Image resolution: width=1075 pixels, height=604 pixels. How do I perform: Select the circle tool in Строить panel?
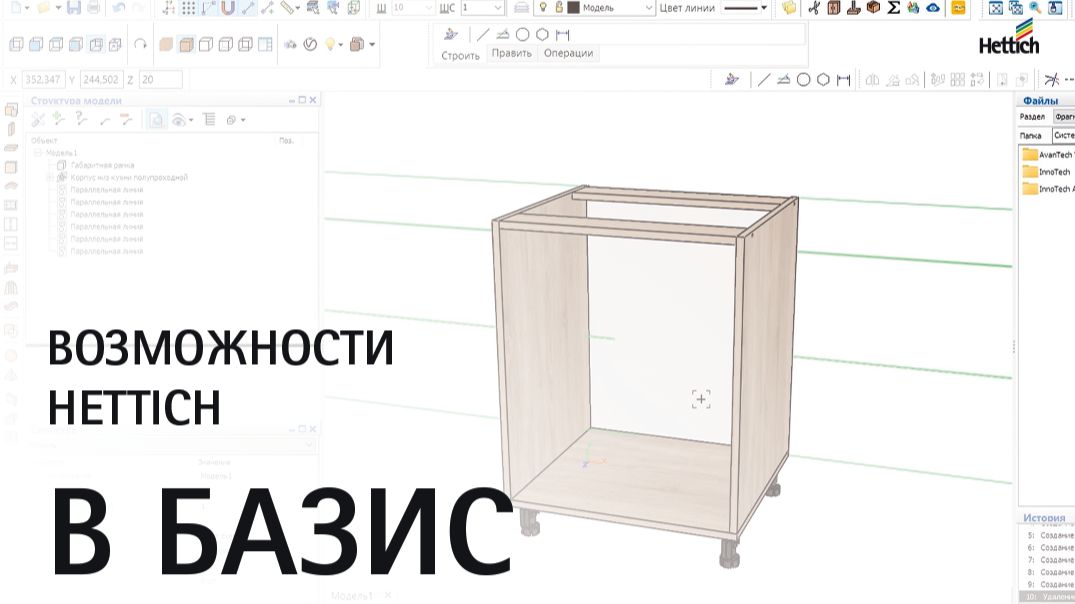[x=522, y=34]
